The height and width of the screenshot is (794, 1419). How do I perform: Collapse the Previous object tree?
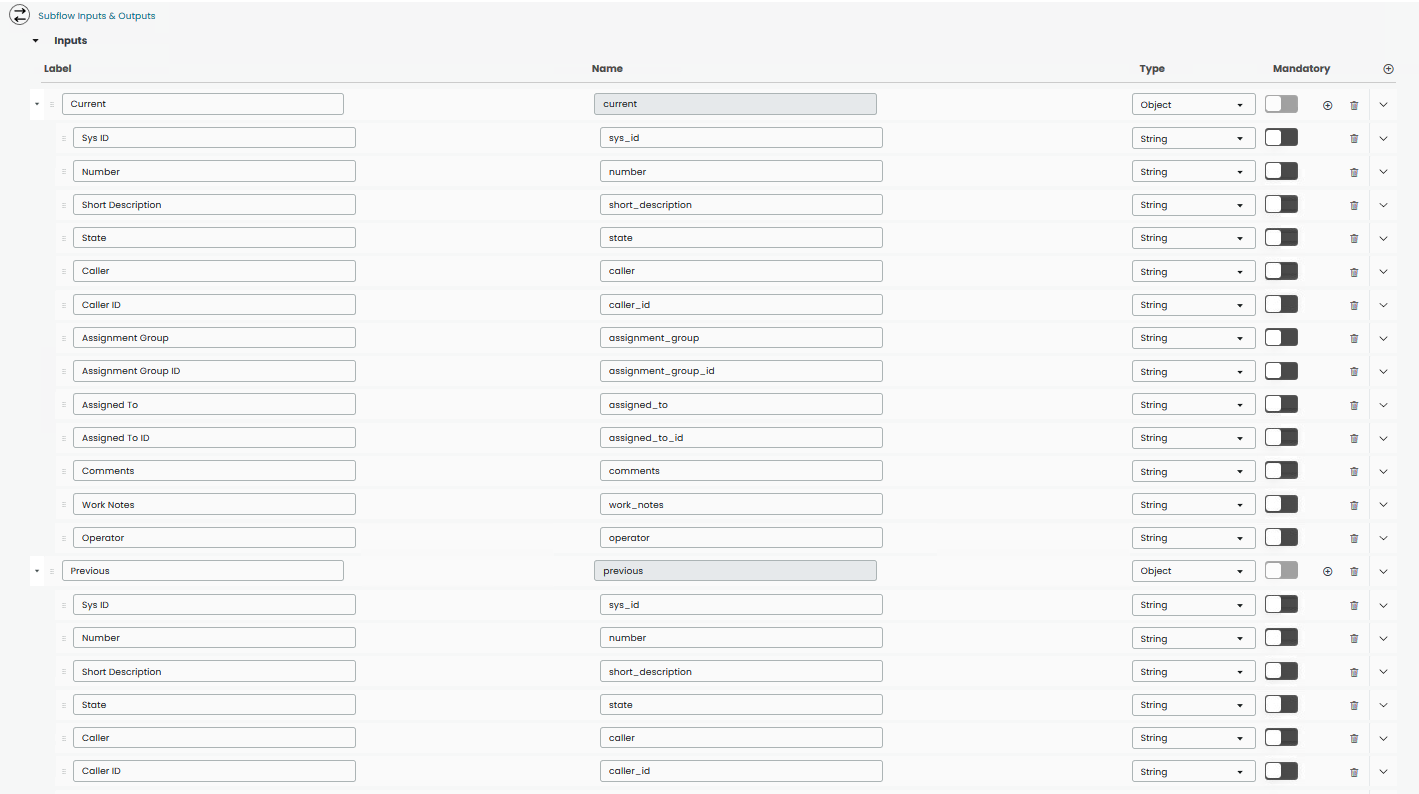37,570
